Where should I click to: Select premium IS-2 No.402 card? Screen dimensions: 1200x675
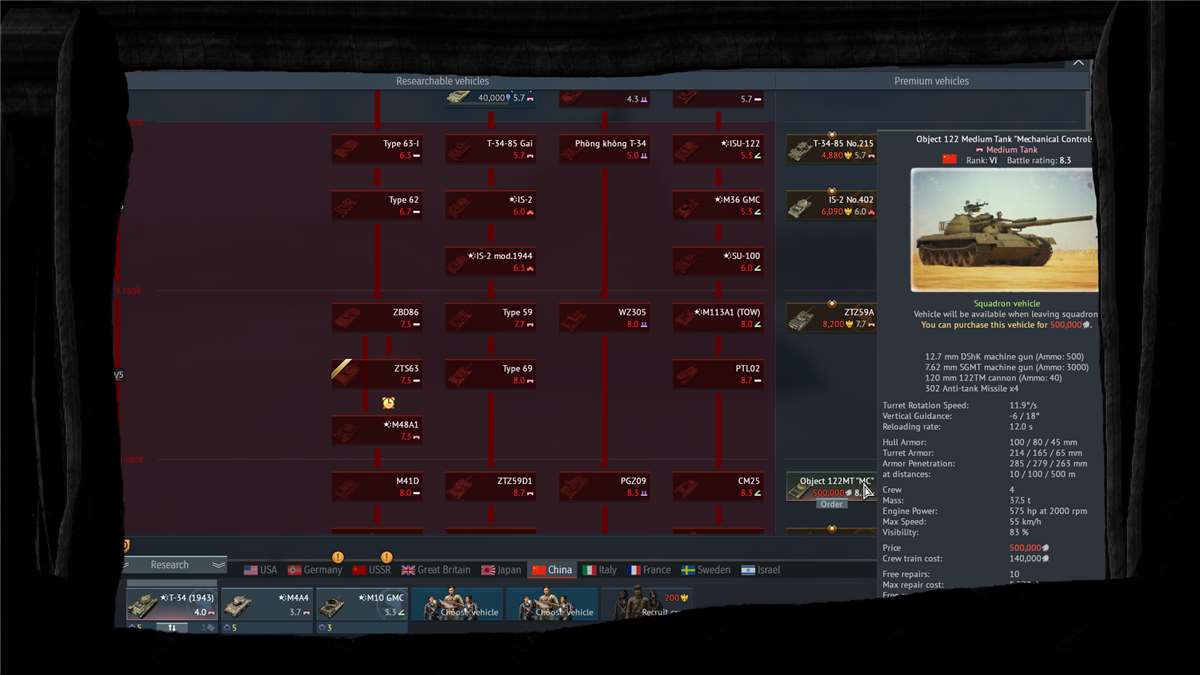tap(832, 205)
